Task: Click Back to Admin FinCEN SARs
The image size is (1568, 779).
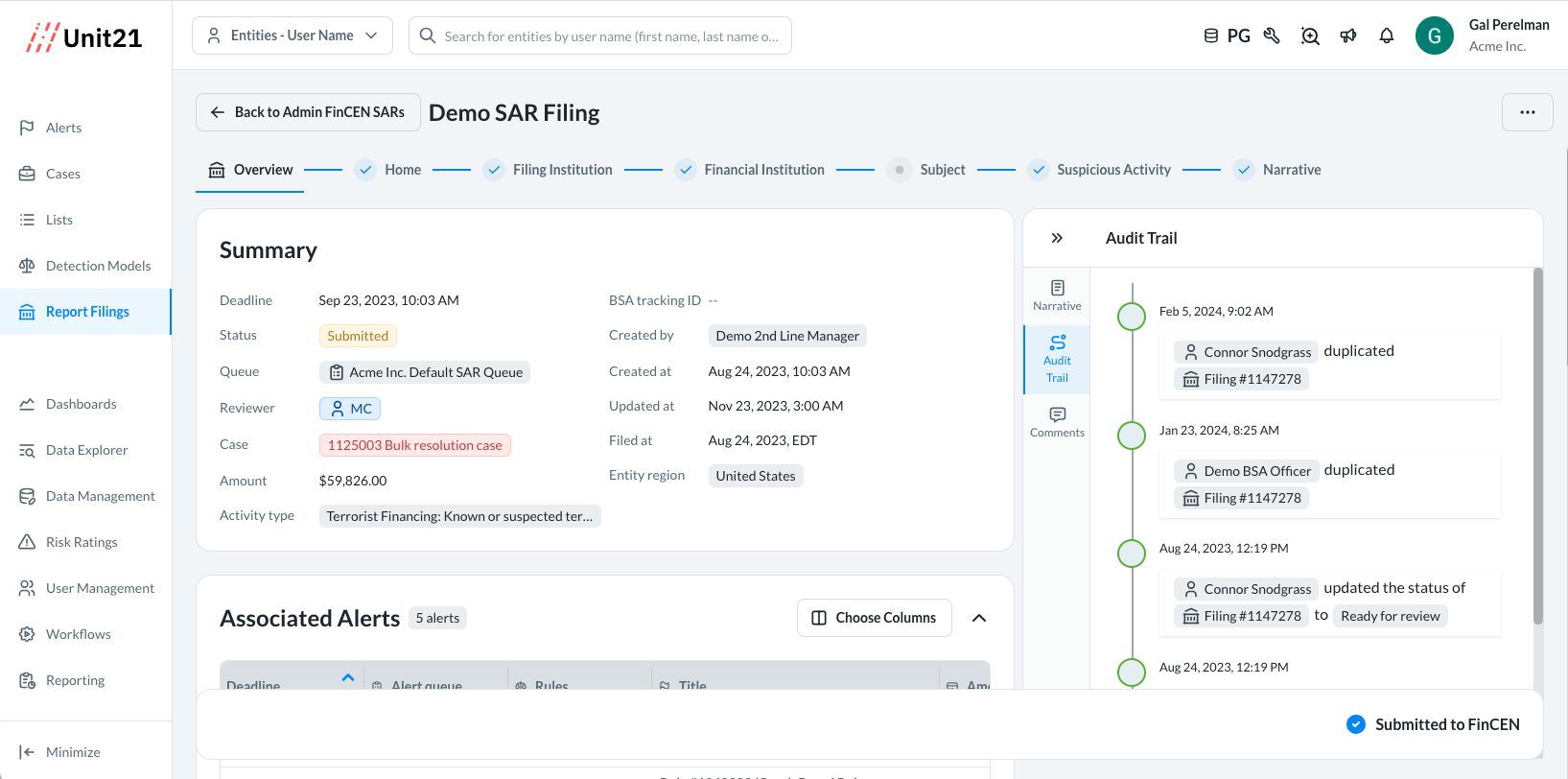Action: point(308,112)
